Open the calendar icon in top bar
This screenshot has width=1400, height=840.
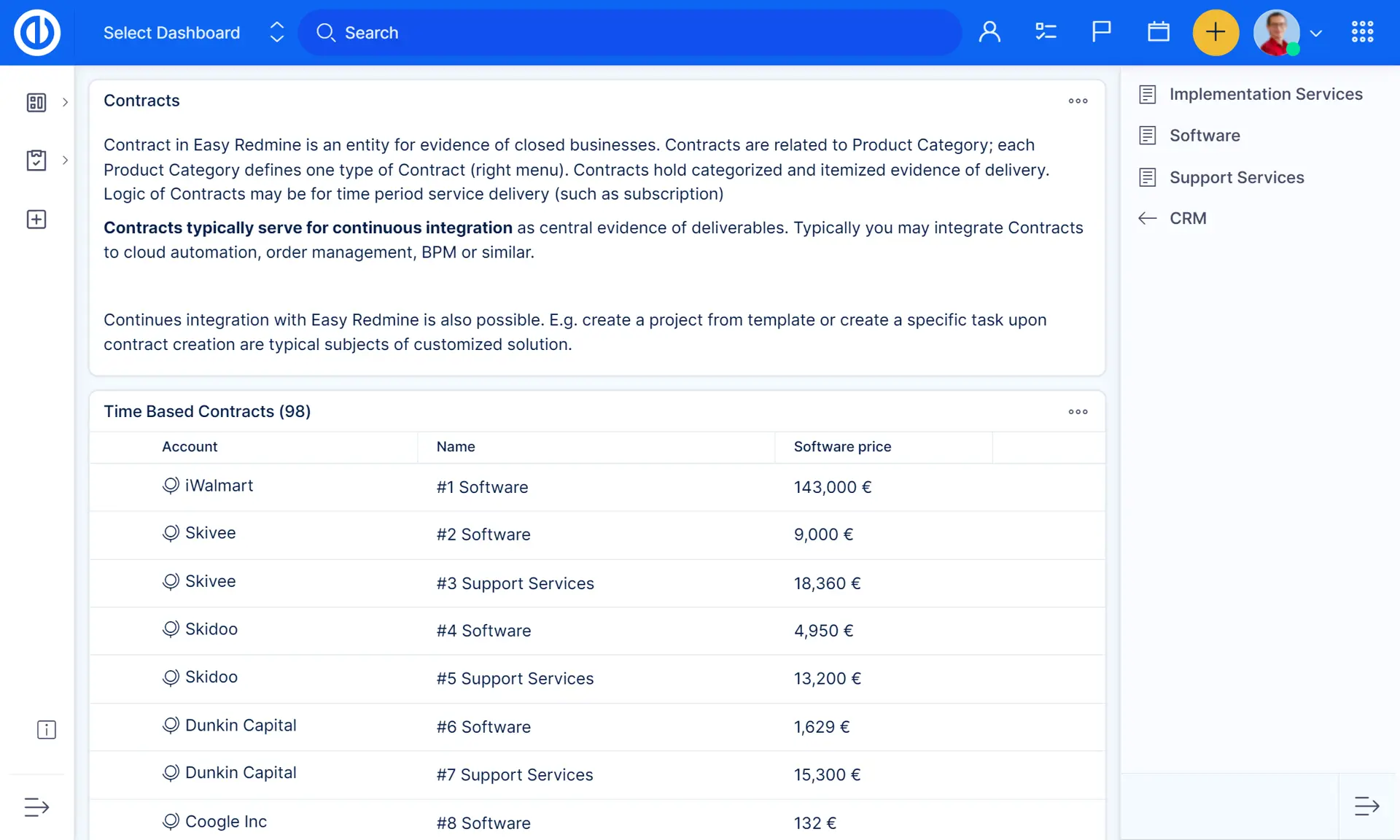1158,32
